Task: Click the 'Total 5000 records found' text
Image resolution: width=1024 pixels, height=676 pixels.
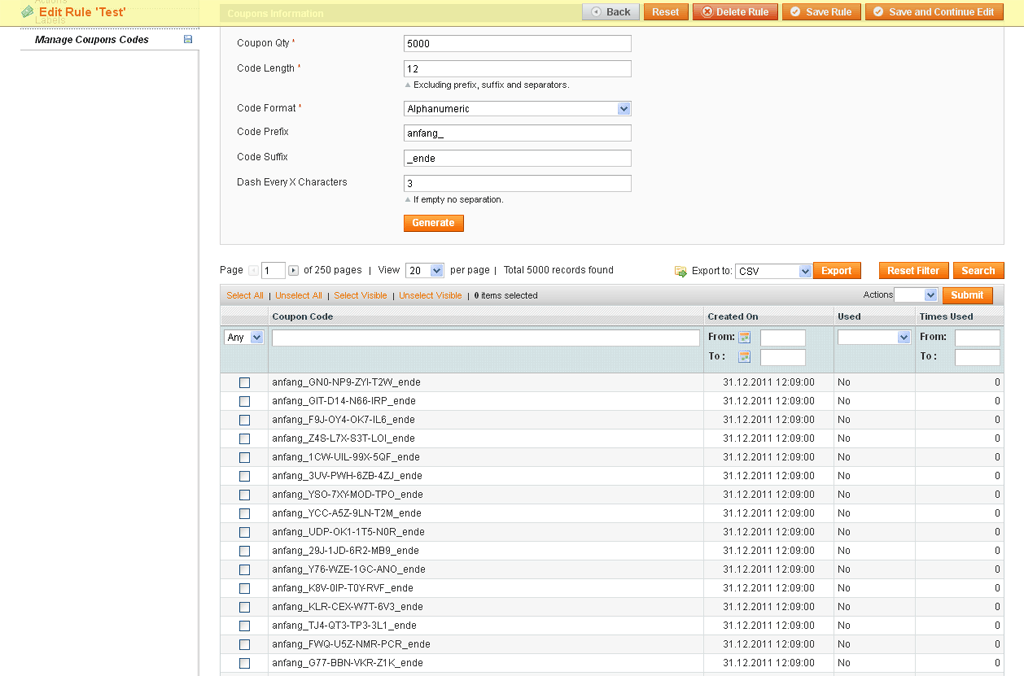Action: 558,270
